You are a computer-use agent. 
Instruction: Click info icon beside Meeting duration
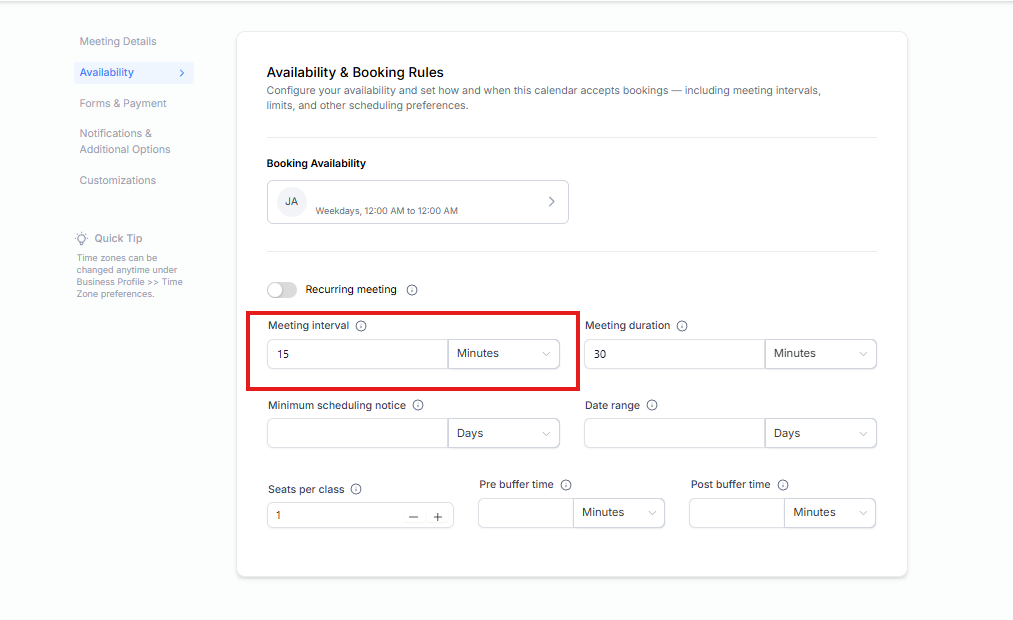click(682, 326)
